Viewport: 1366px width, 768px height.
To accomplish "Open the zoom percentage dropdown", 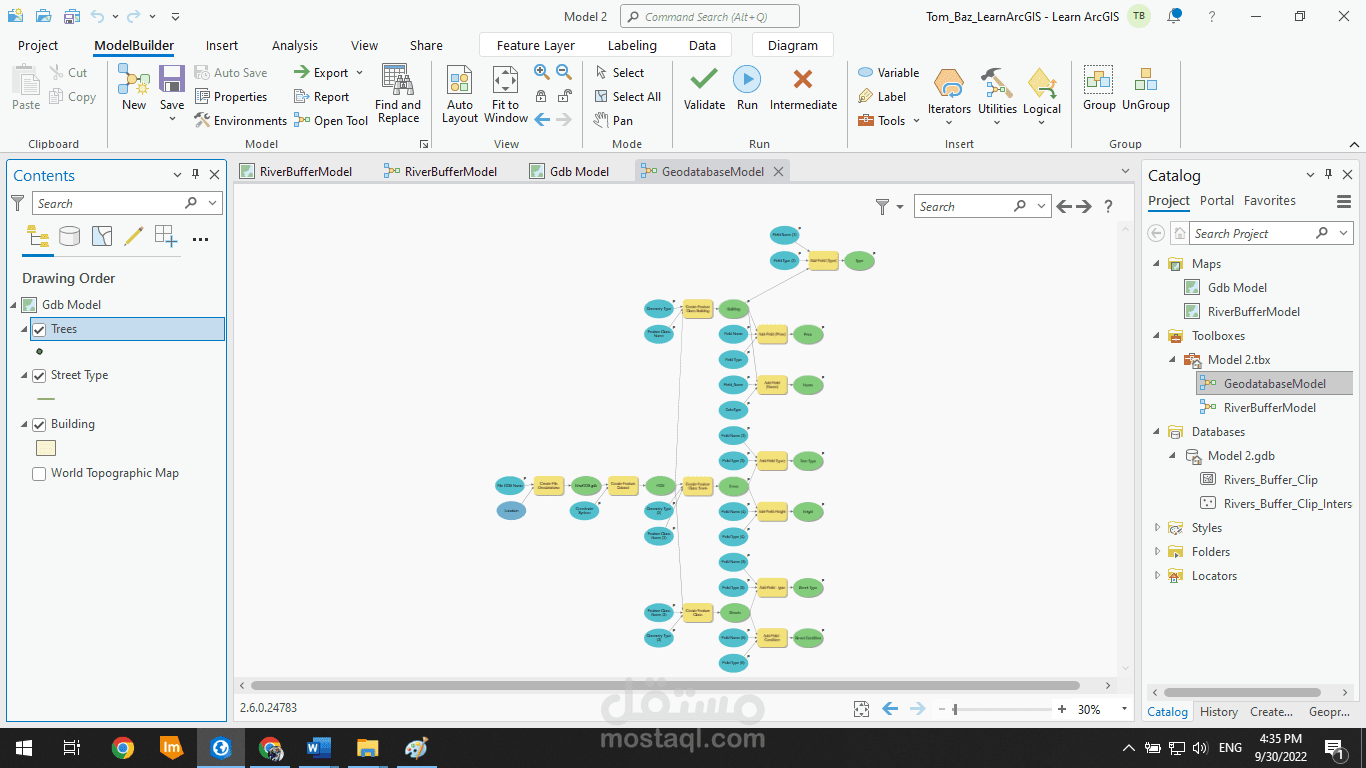I will coord(1125,709).
